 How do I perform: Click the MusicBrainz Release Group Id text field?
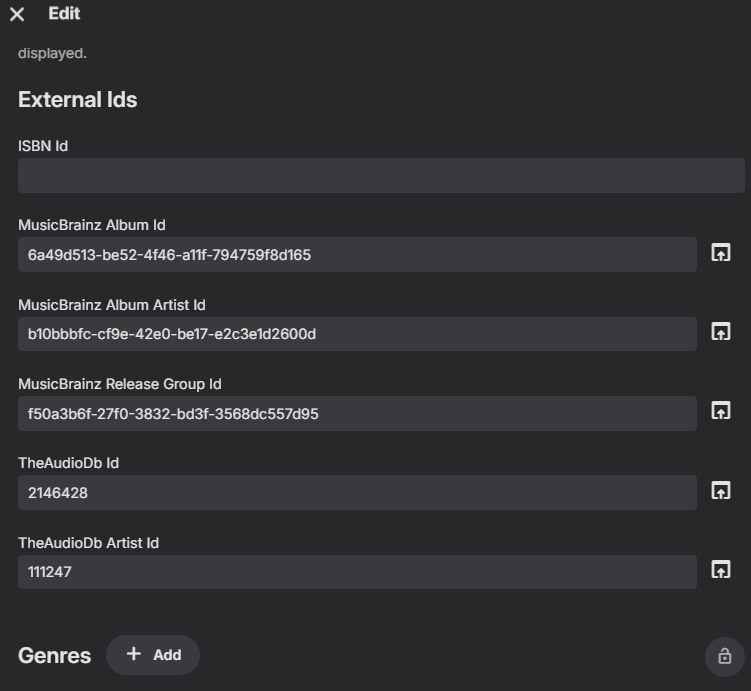click(x=357, y=413)
